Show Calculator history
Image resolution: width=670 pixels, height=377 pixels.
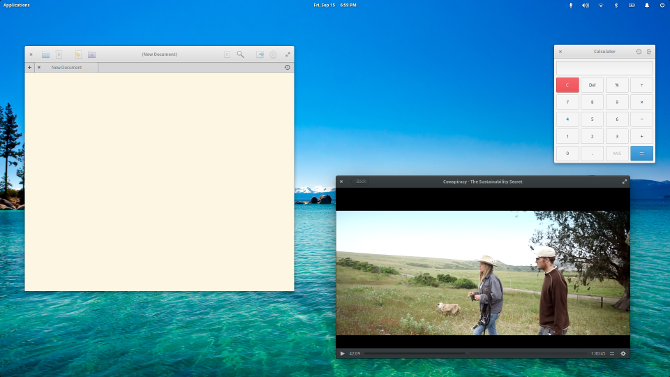pyautogui.click(x=638, y=51)
